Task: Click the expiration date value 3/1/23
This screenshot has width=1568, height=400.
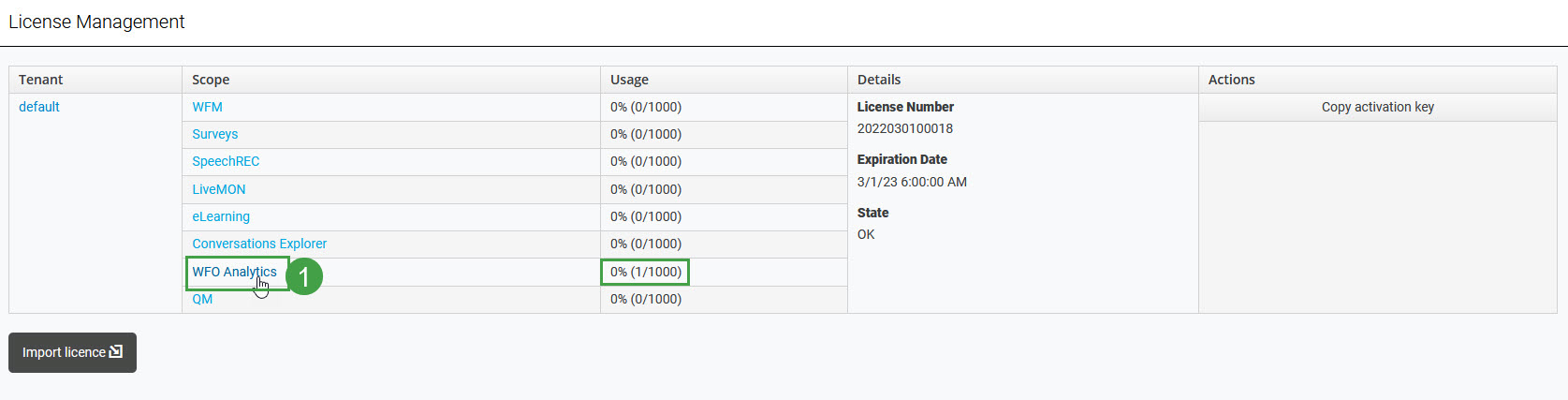Action: tap(912, 182)
